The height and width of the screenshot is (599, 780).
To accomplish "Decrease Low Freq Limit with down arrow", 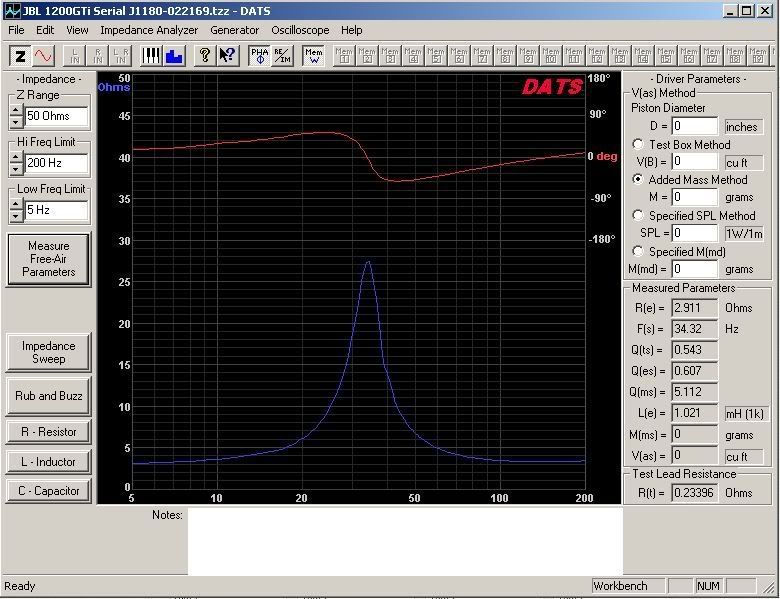I will [x=16, y=216].
